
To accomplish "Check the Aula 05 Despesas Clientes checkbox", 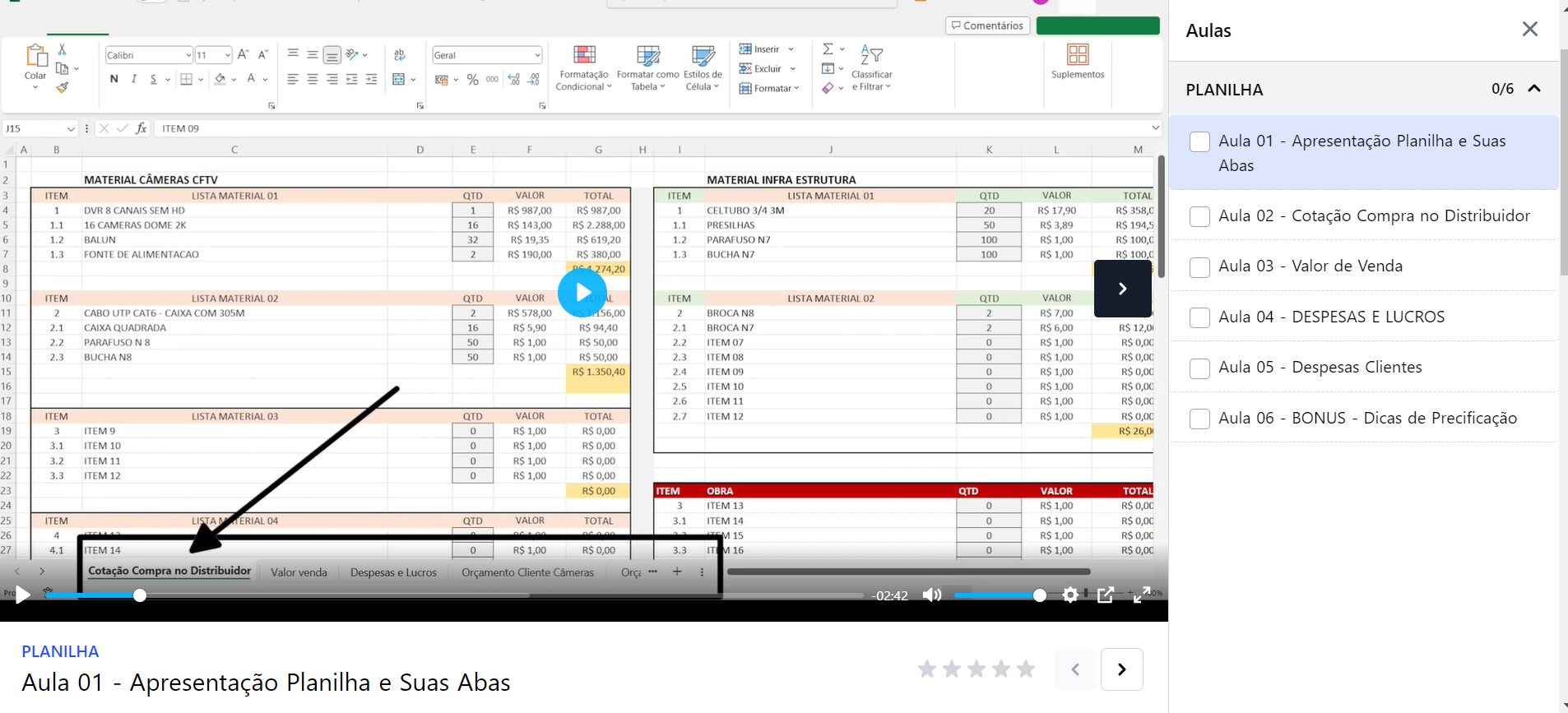I will [1199, 368].
